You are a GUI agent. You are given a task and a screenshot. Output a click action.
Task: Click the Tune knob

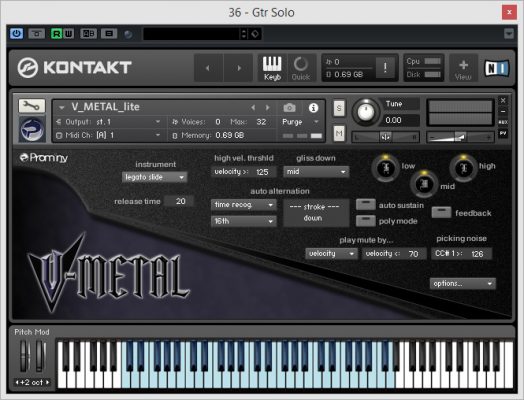pos(366,112)
